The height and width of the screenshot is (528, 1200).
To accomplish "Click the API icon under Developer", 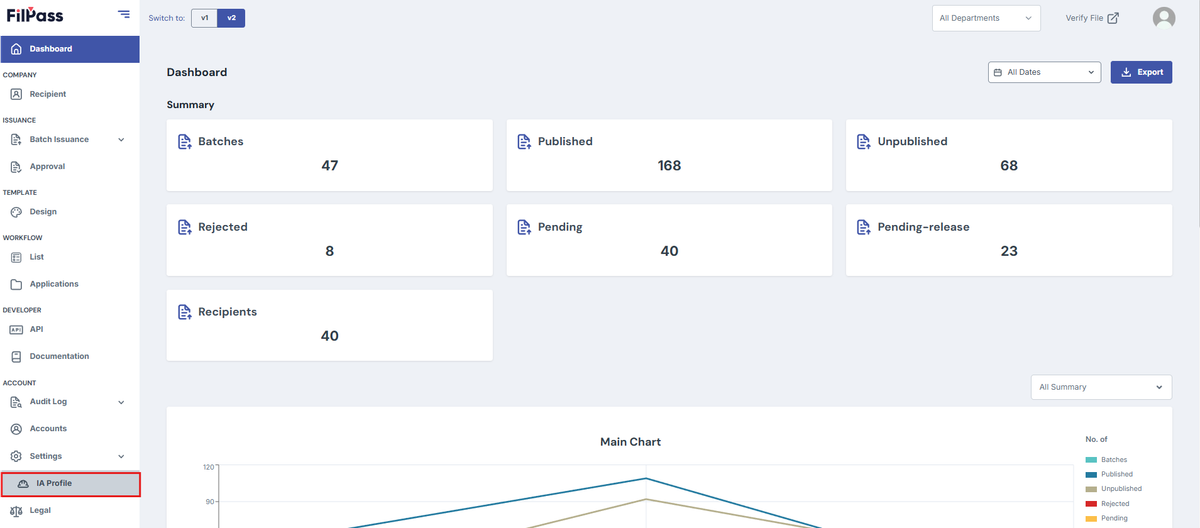I will (x=16, y=329).
